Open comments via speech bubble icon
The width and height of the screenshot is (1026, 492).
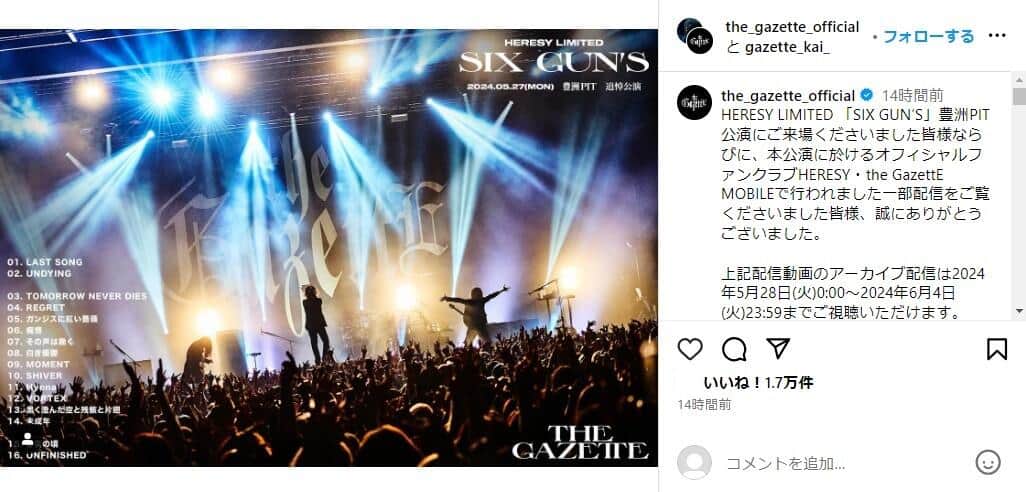point(734,349)
